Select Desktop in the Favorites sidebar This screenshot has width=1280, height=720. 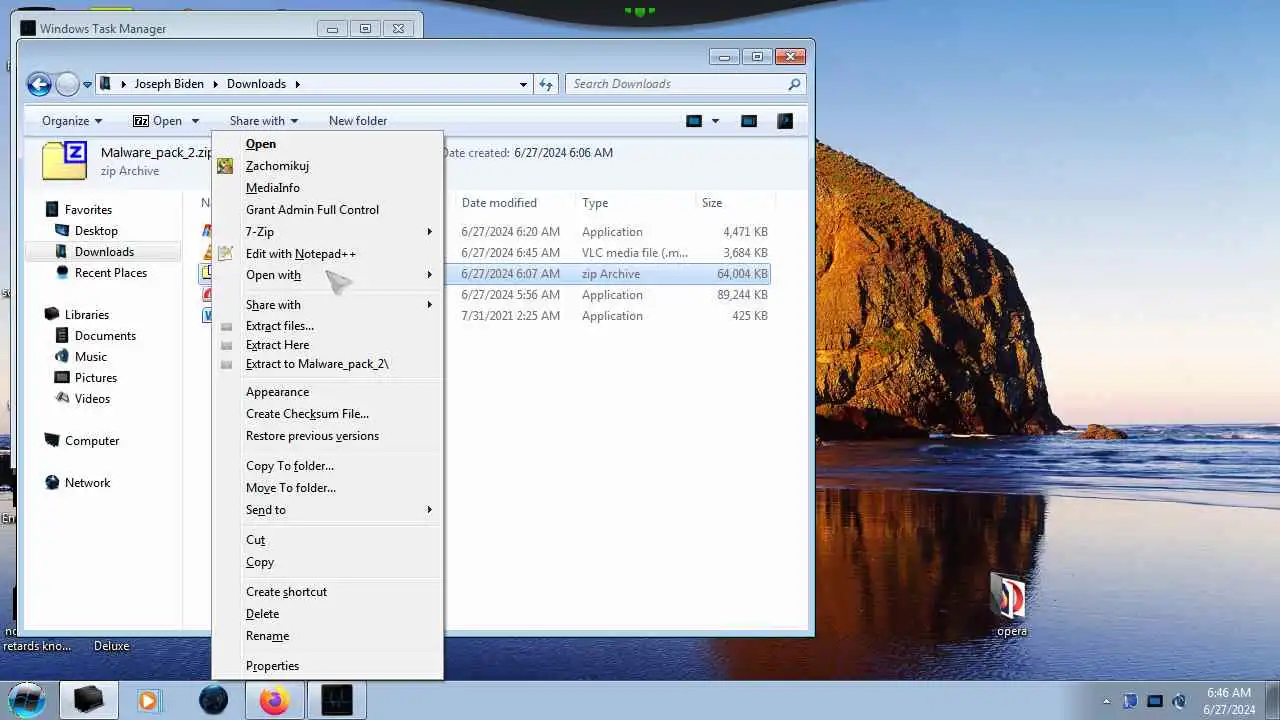click(96, 231)
